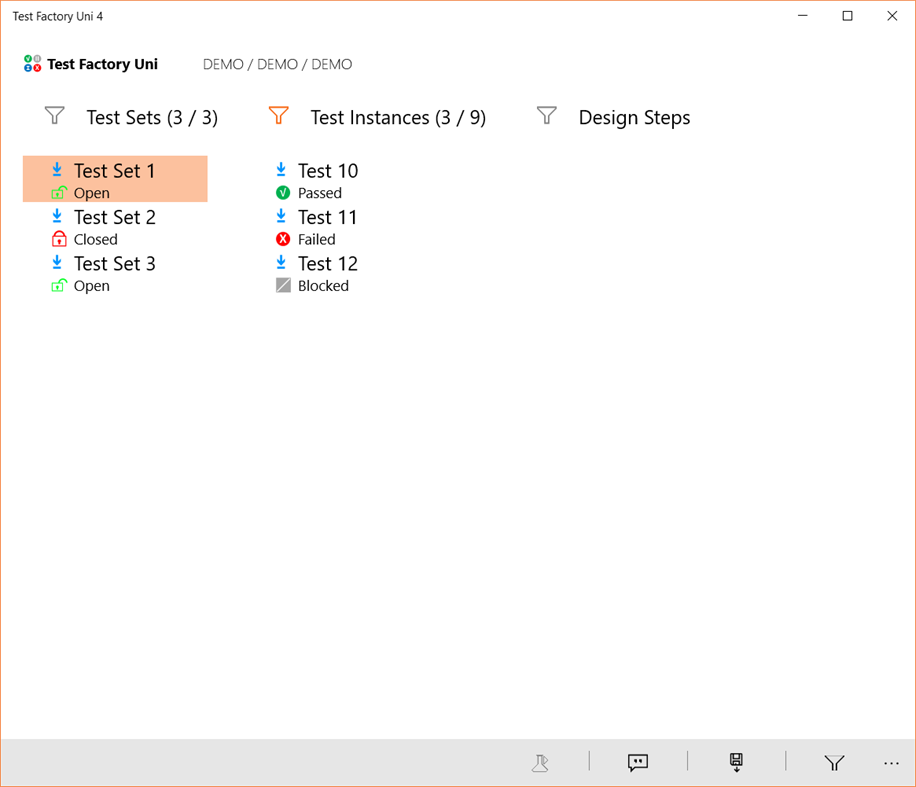This screenshot has height=787, width=916.
Task: Open the filter for the Test Sets column
Action: click(55, 116)
